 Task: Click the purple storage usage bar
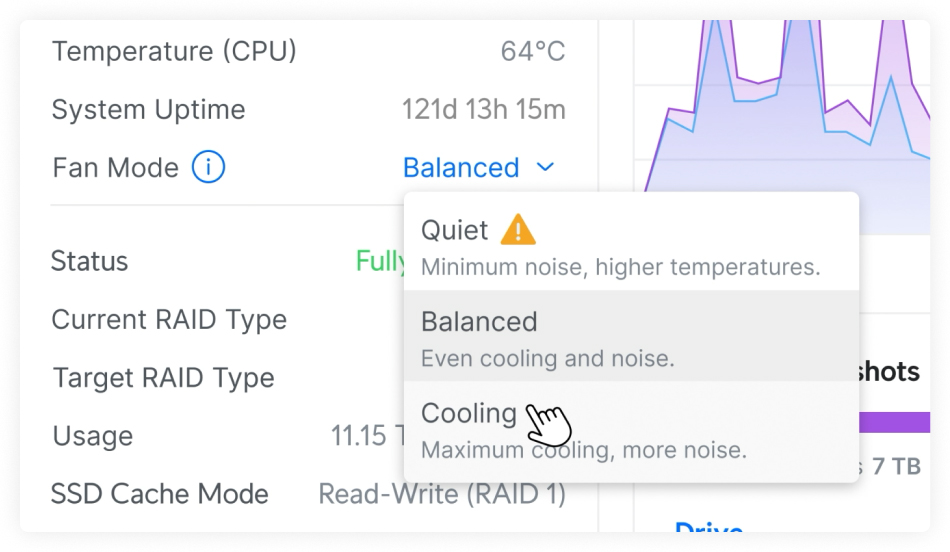point(893,423)
